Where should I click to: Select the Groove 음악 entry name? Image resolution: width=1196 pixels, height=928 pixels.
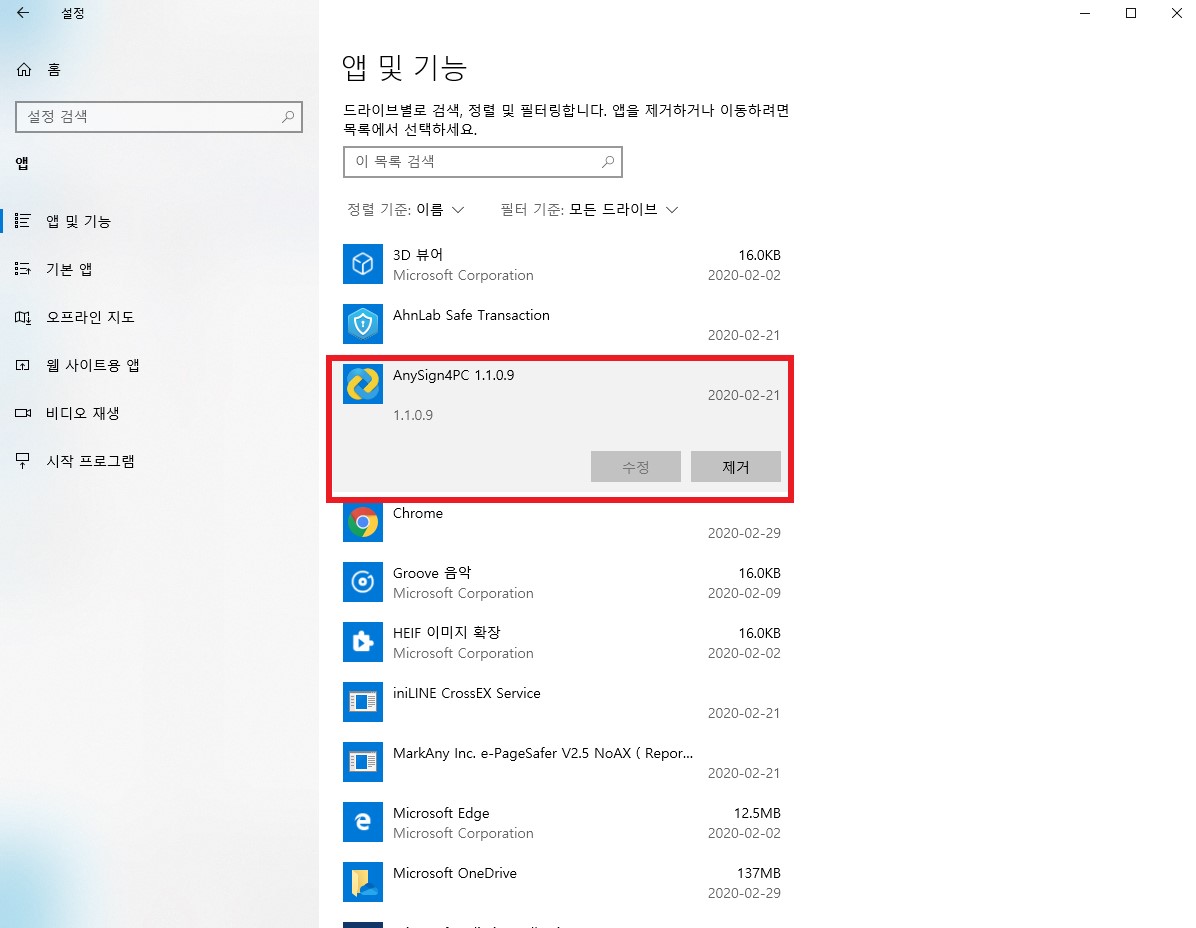432,573
